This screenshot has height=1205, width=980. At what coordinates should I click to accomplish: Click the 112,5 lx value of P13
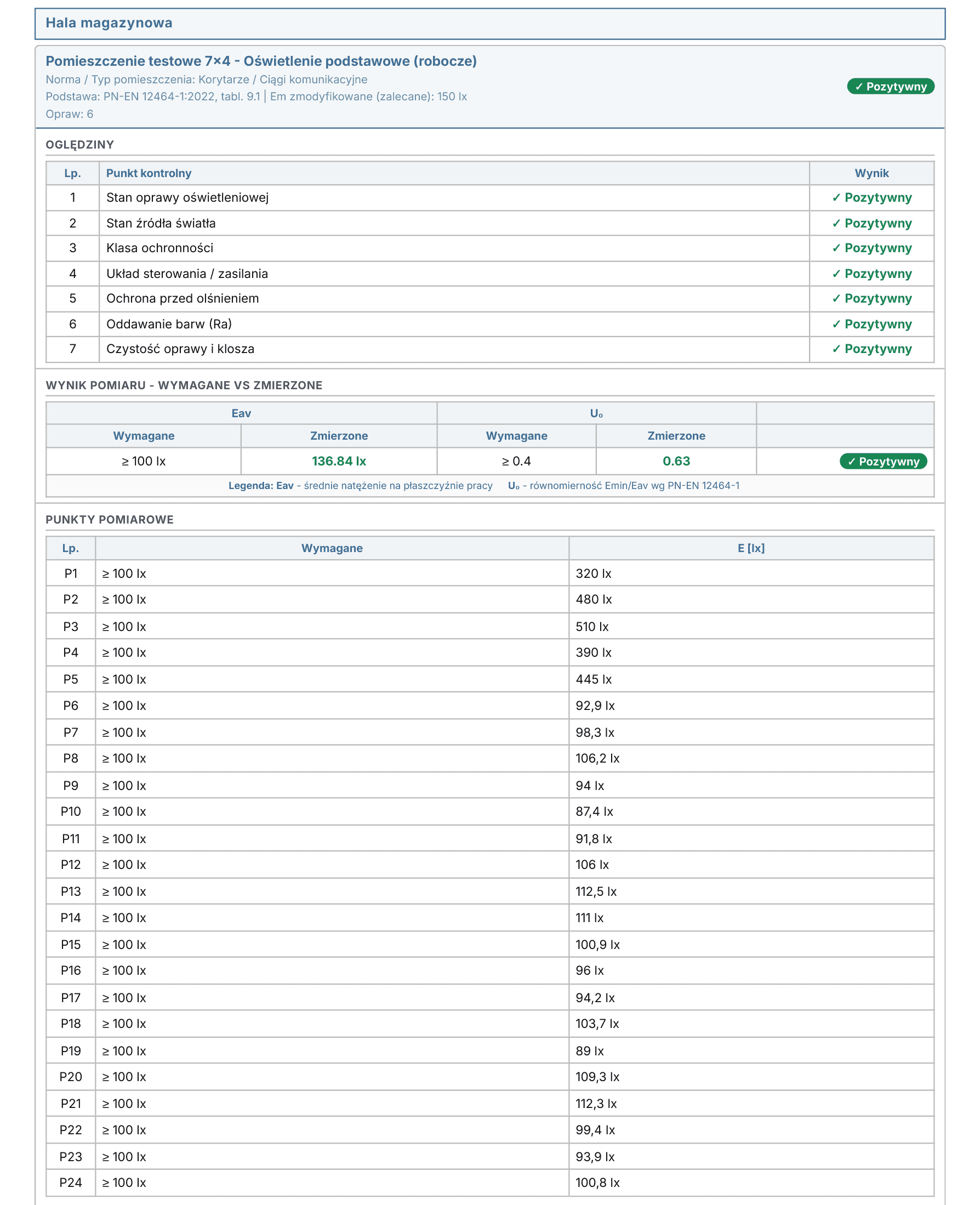(596, 891)
